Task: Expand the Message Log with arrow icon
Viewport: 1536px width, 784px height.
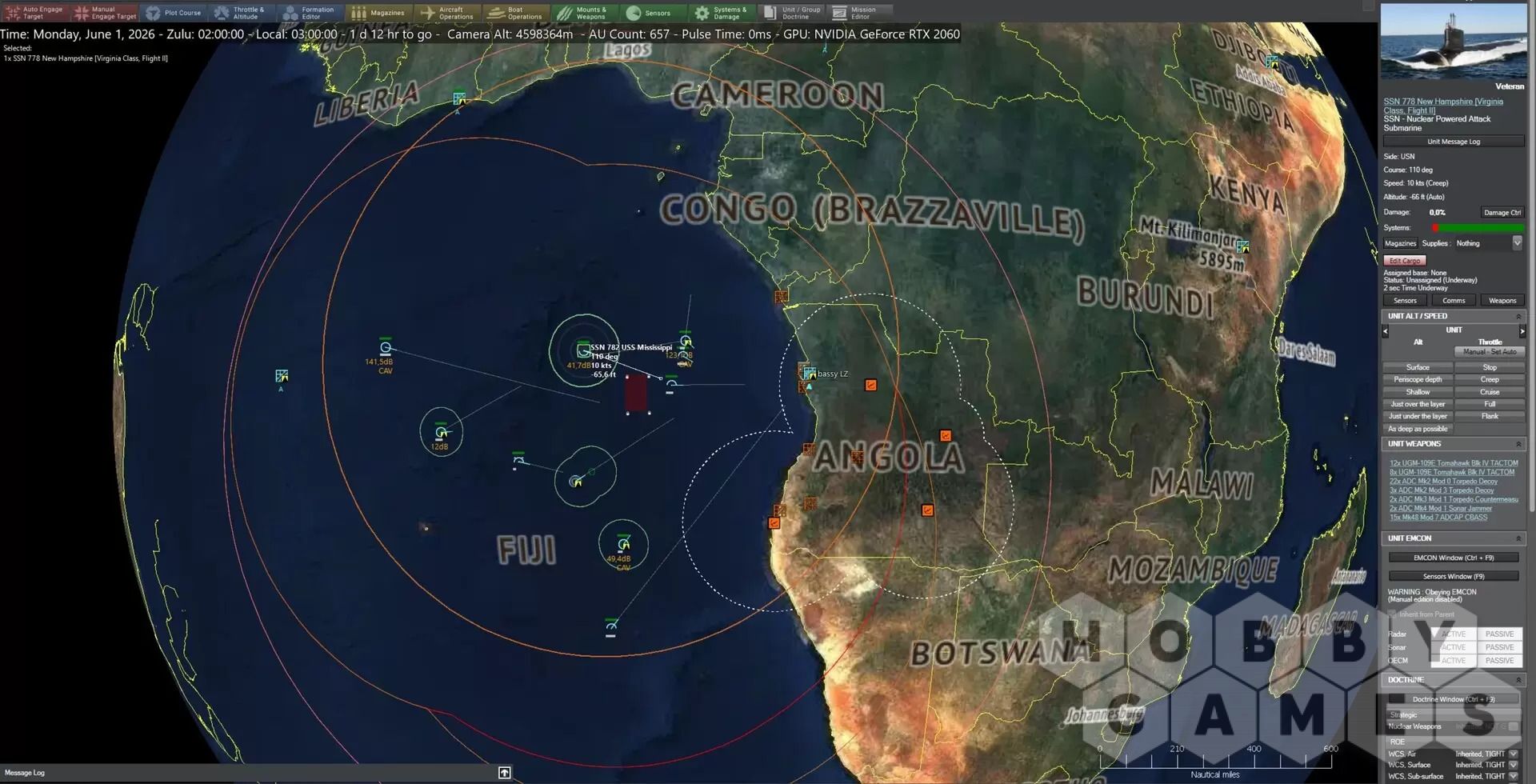Action: [x=504, y=772]
